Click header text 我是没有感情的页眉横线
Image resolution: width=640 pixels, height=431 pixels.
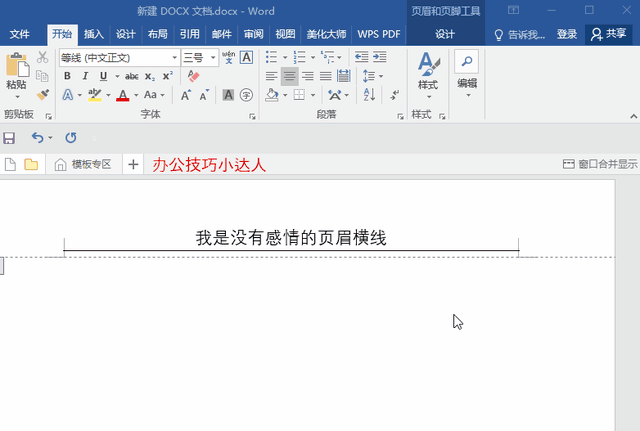291,238
